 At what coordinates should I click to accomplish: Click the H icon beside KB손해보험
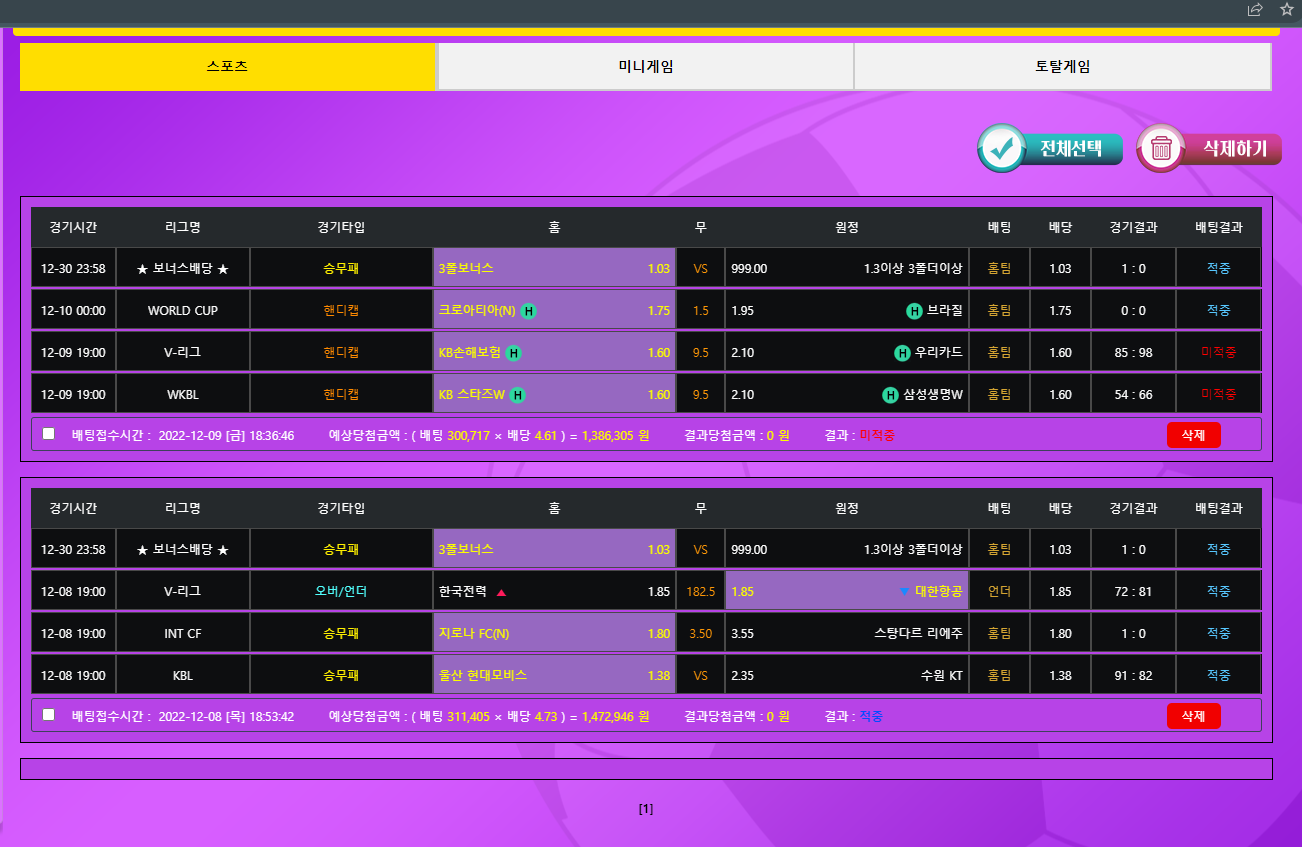coord(513,353)
